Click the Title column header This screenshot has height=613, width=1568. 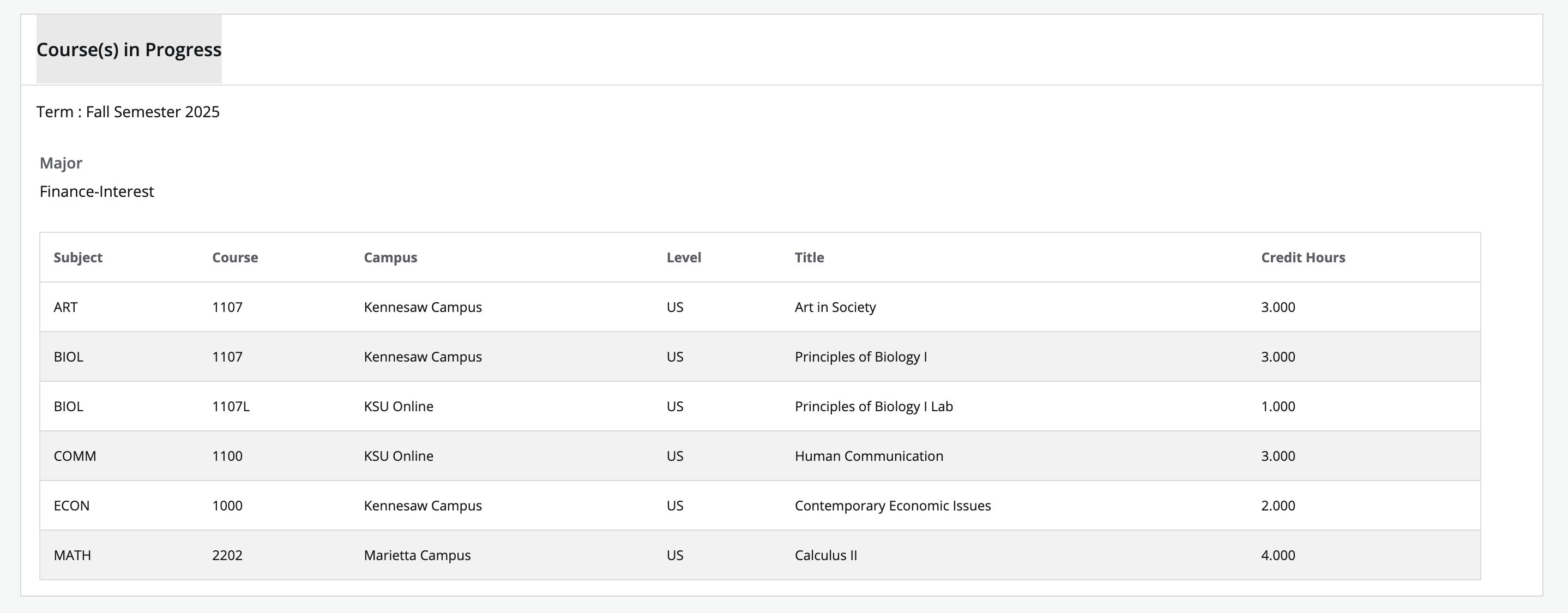809,257
